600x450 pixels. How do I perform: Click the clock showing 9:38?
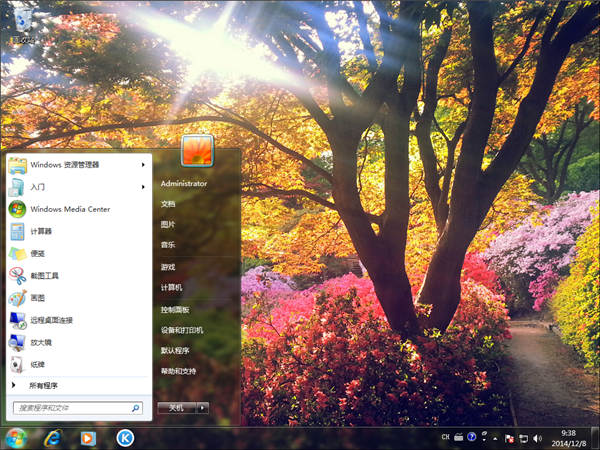pos(569,438)
